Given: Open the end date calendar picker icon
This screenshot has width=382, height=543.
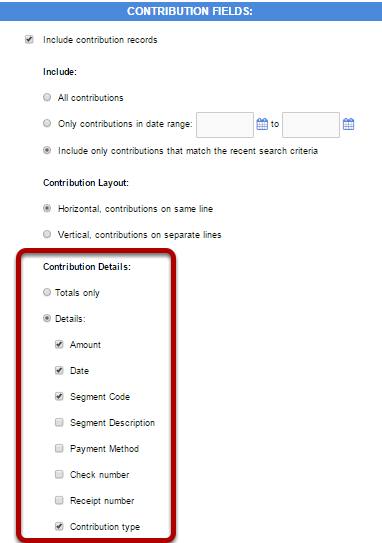Looking at the screenshot, I should (348, 124).
